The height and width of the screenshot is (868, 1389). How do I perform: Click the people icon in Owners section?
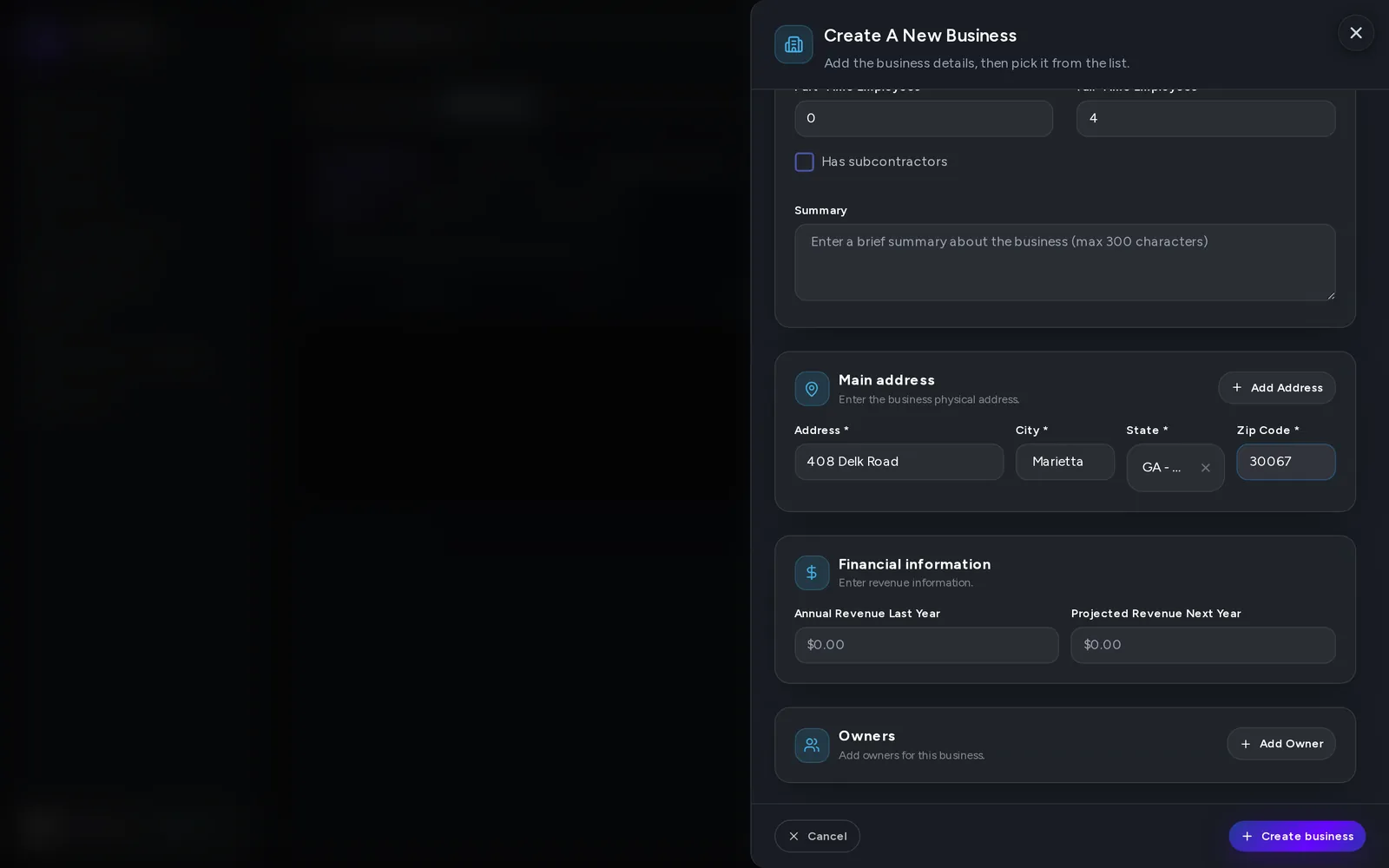[812, 745]
